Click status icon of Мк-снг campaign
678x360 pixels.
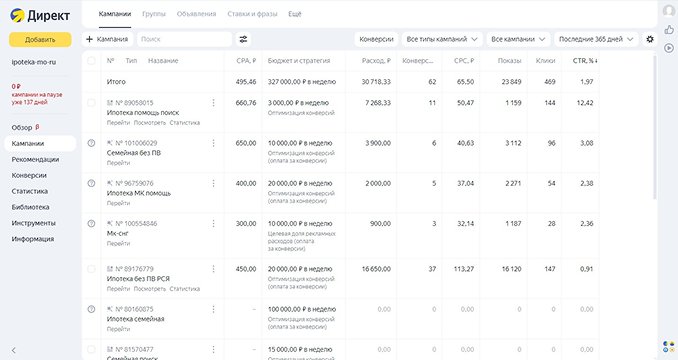pyautogui.click(x=91, y=223)
